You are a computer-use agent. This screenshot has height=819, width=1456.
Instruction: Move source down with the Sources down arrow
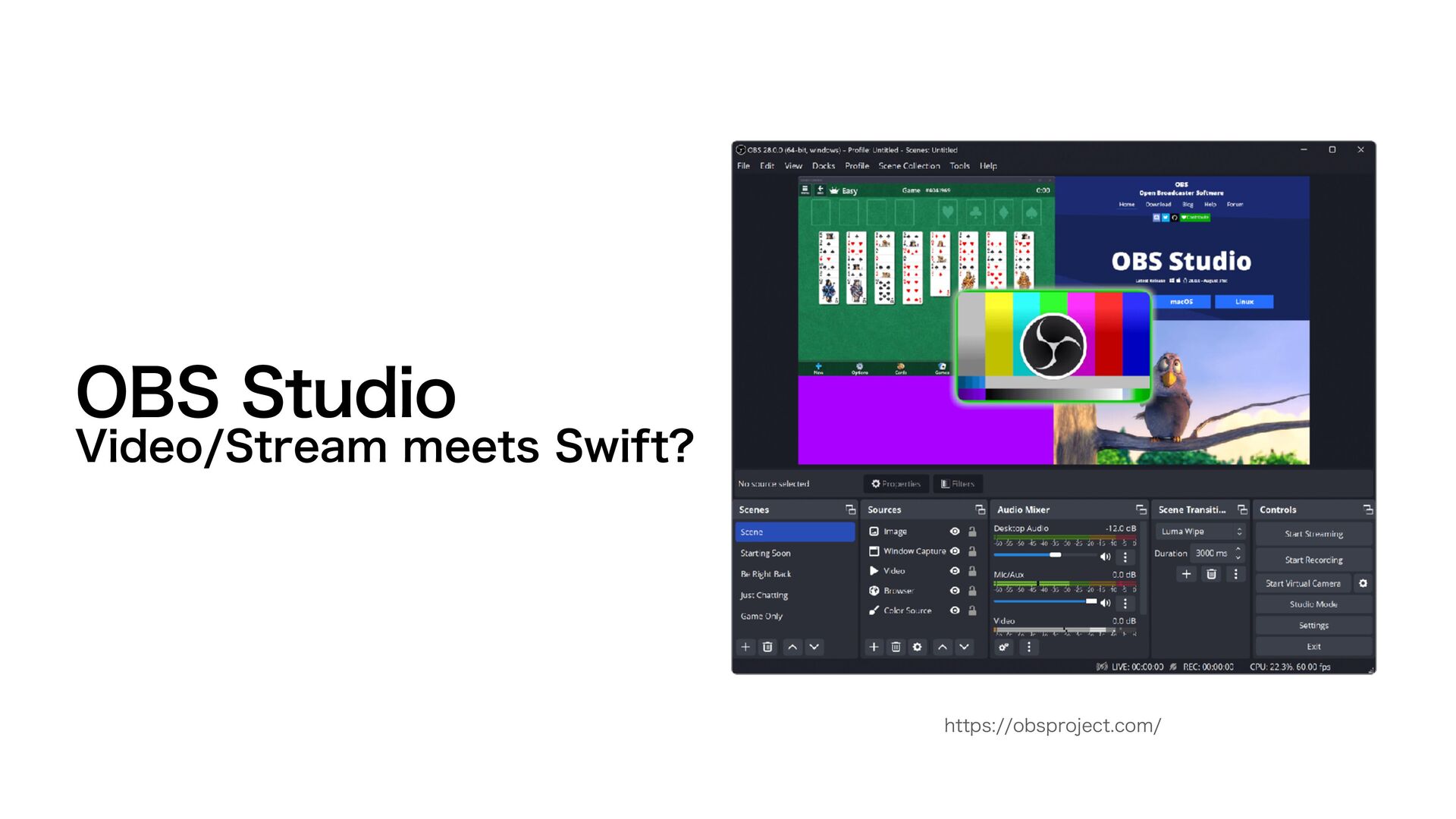[x=965, y=647]
